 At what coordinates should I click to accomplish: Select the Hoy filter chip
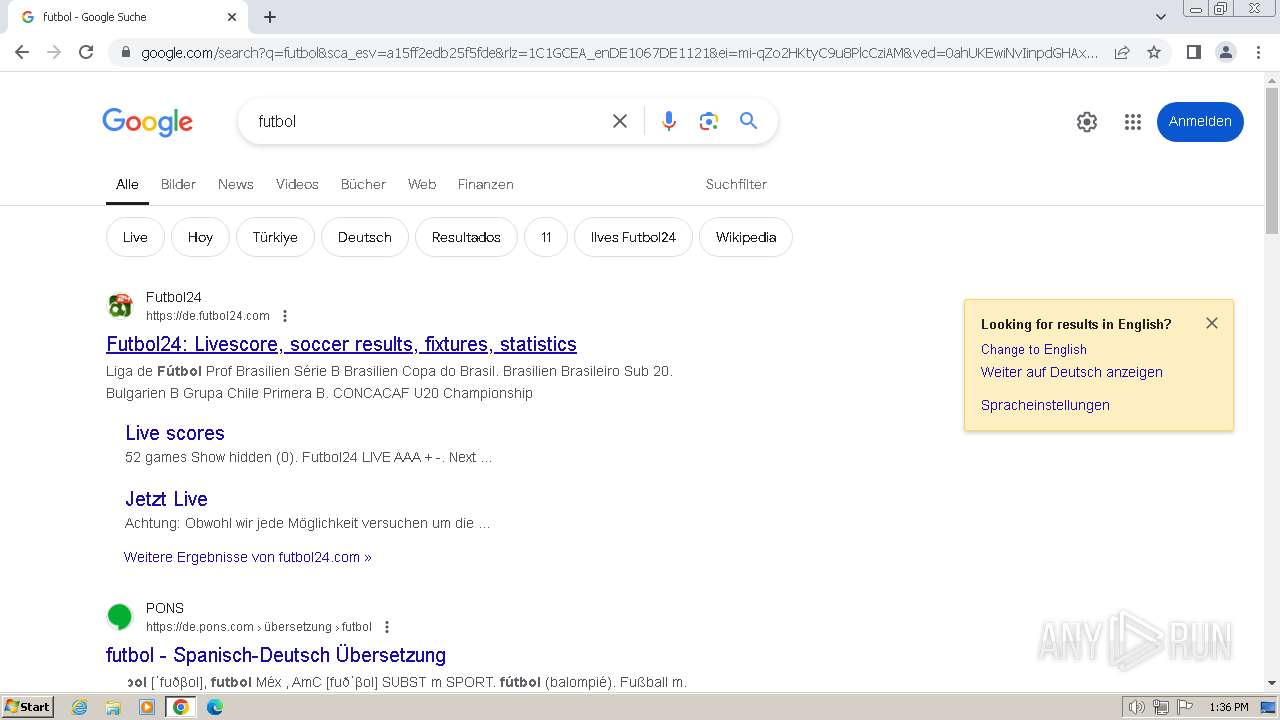coord(200,237)
